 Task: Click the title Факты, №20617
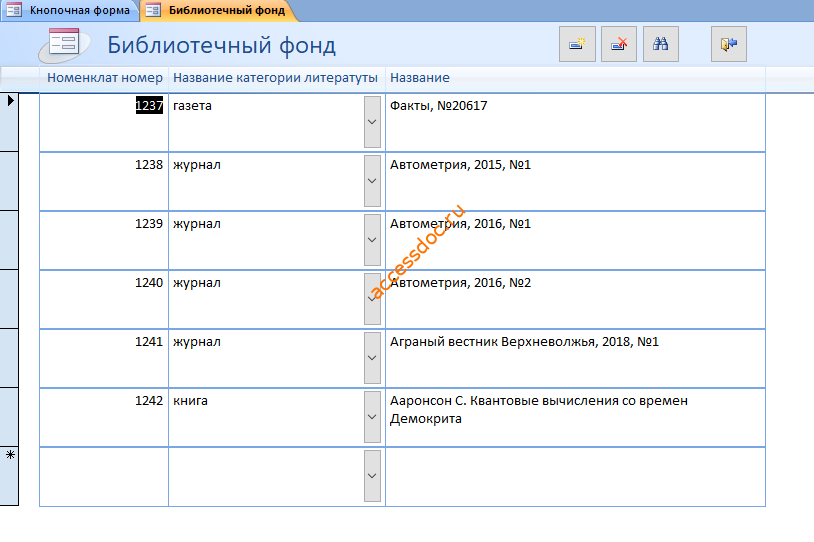(x=439, y=106)
